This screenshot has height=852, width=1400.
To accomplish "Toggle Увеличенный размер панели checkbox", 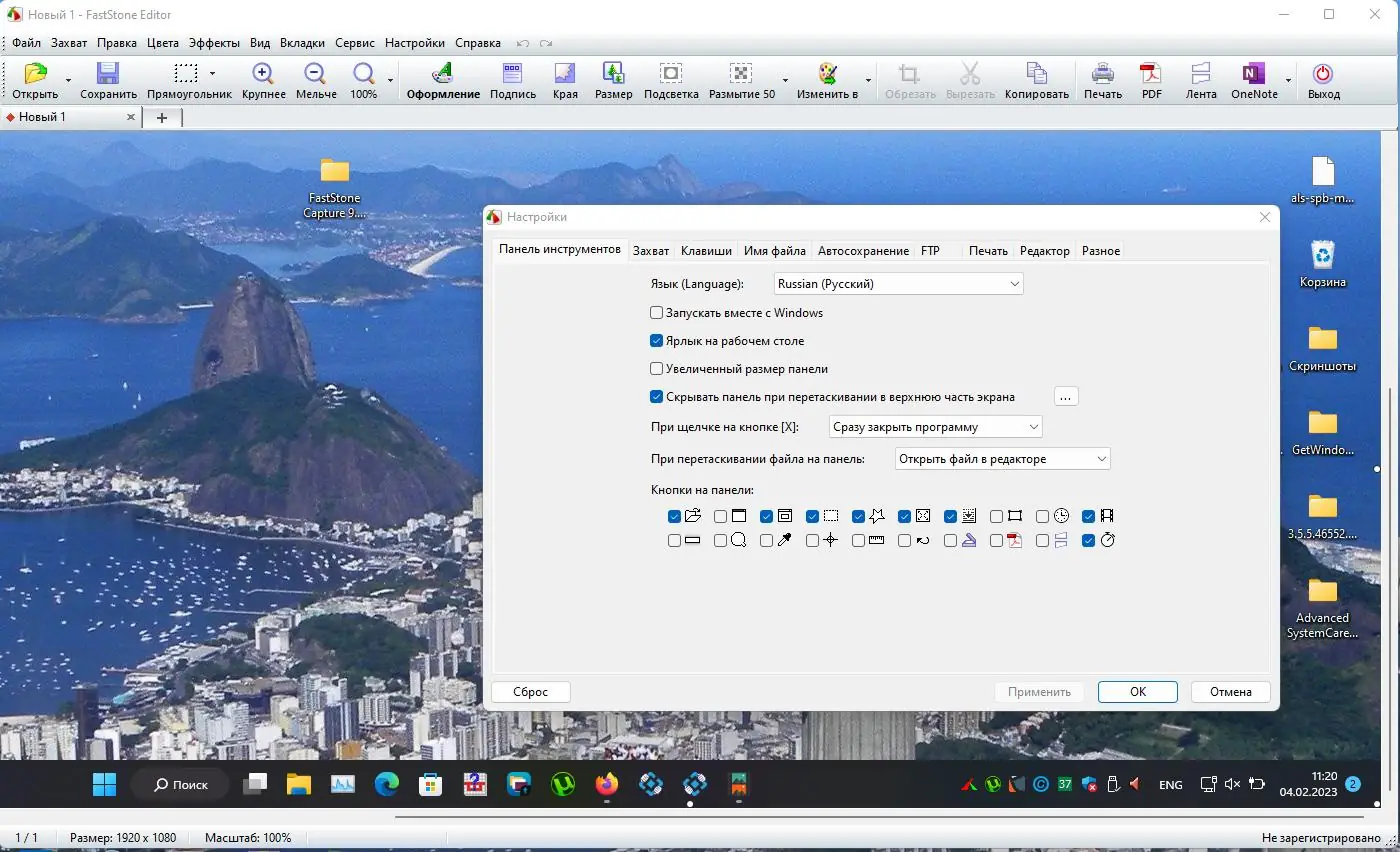I will click(x=657, y=369).
